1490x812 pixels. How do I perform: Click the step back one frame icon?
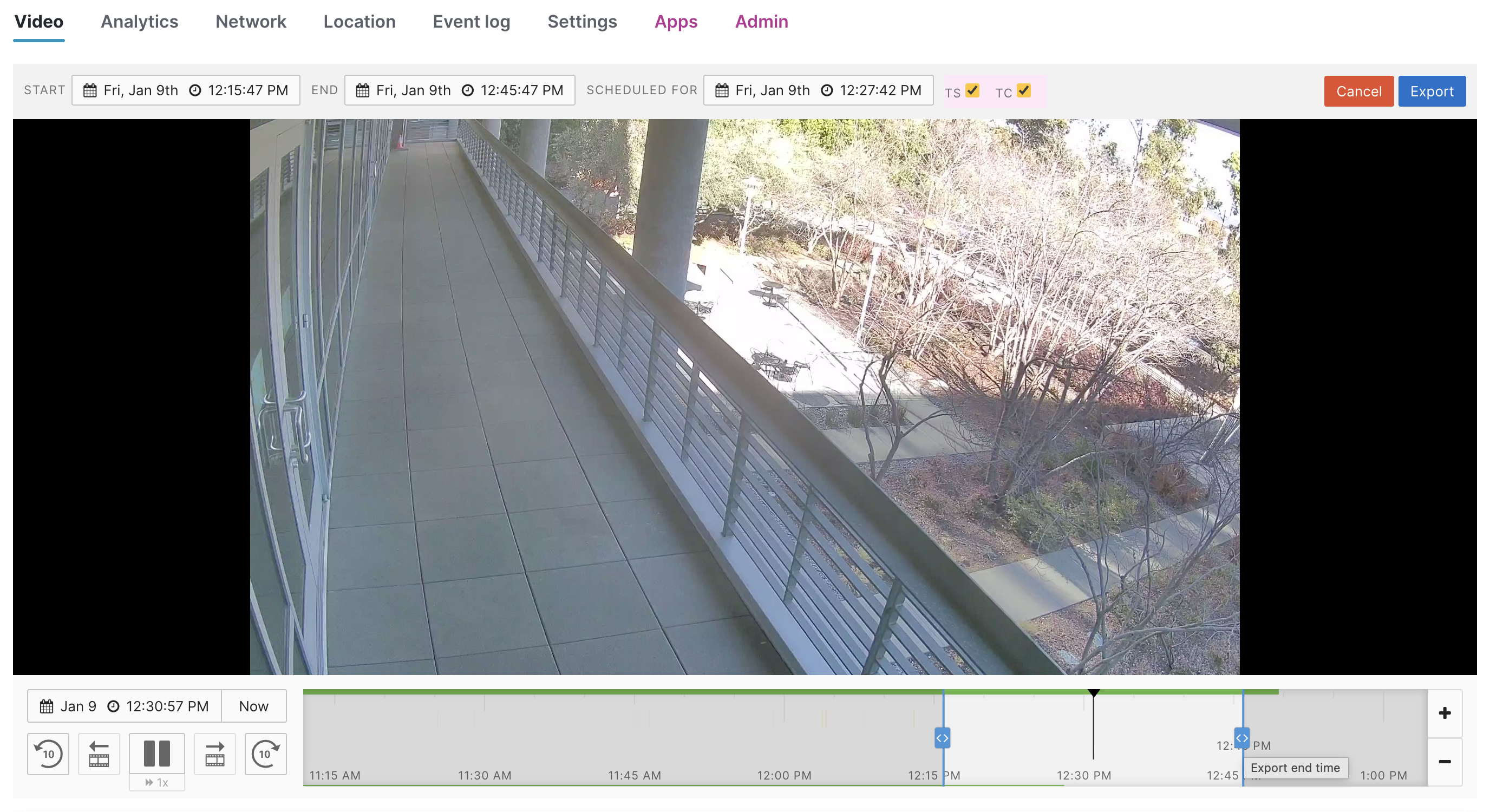tap(99, 754)
